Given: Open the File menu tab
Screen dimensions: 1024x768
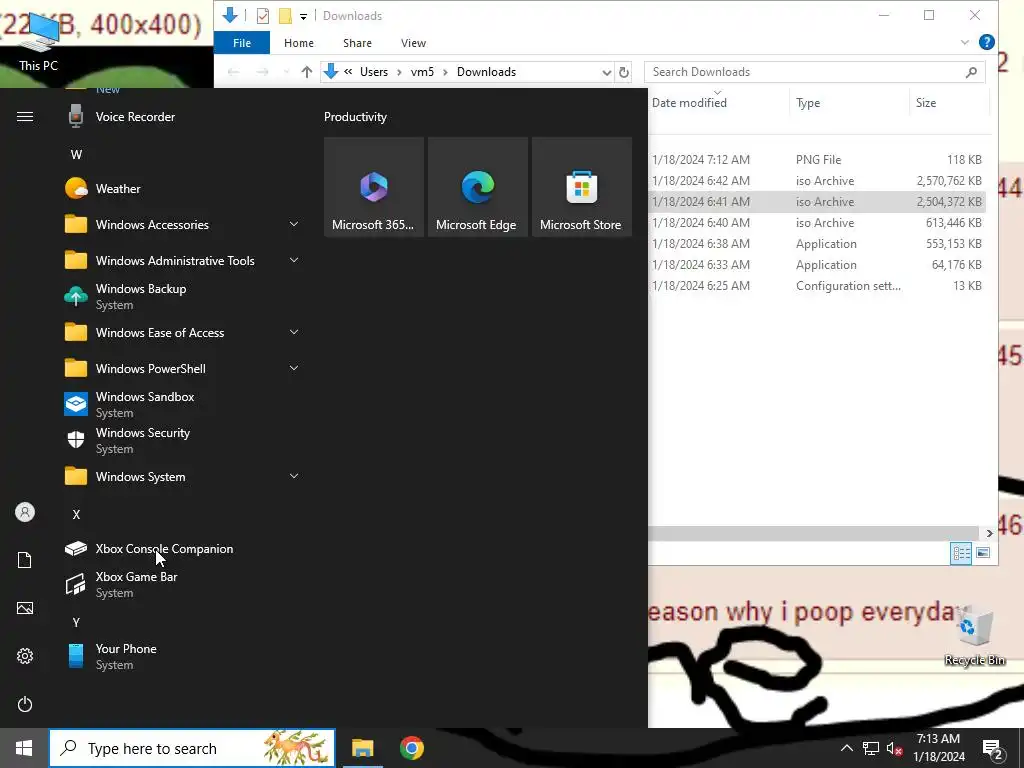Looking at the screenshot, I should [x=242, y=42].
